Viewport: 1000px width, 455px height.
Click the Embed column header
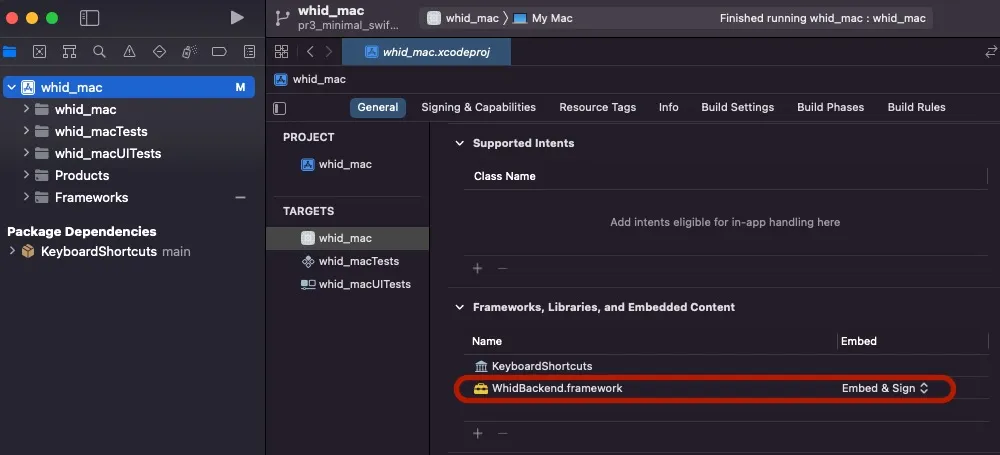[858, 341]
